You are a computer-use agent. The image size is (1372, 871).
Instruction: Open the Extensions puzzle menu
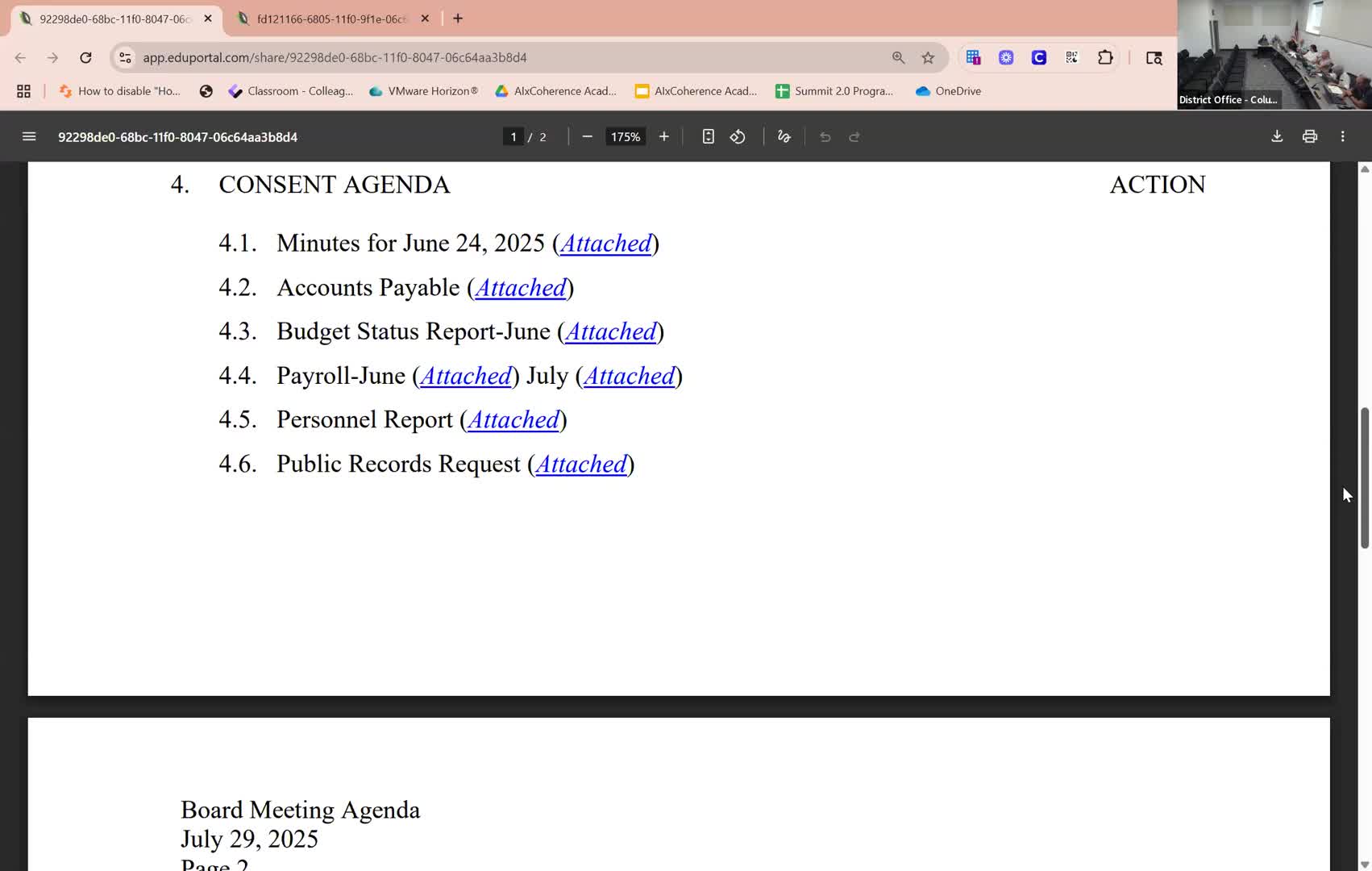tap(1105, 57)
